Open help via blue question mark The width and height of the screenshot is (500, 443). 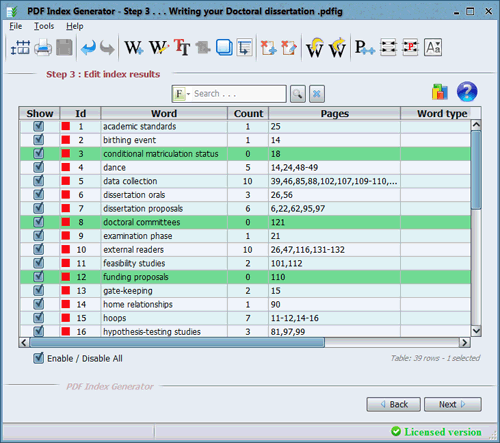click(x=467, y=91)
